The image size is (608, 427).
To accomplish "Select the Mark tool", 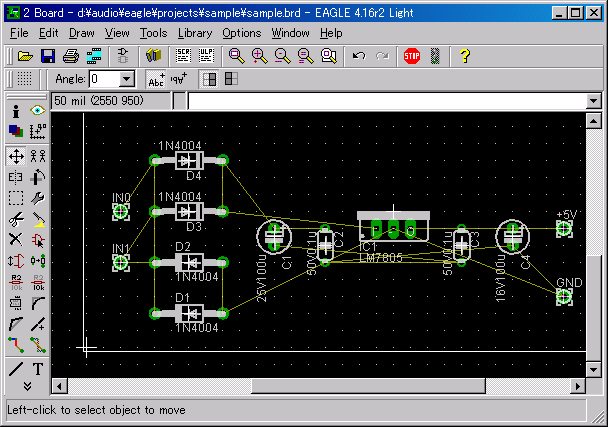I will [38, 131].
